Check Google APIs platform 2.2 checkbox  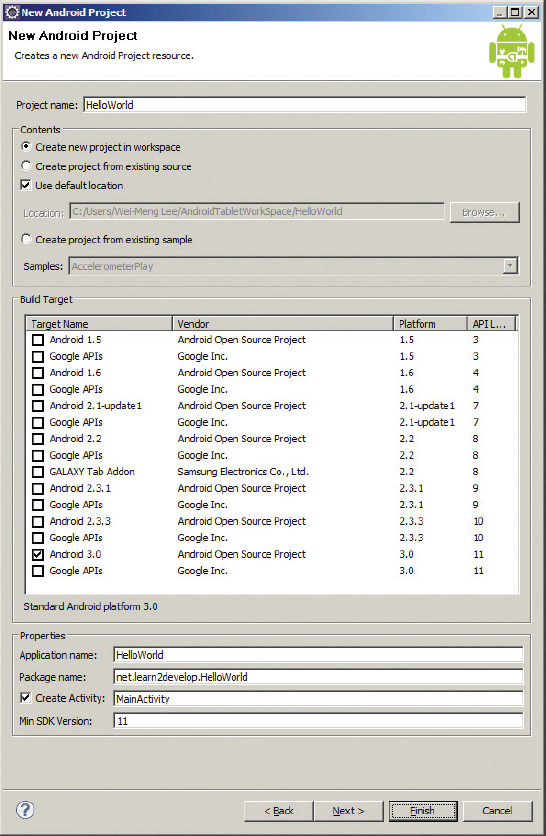pos(38,455)
